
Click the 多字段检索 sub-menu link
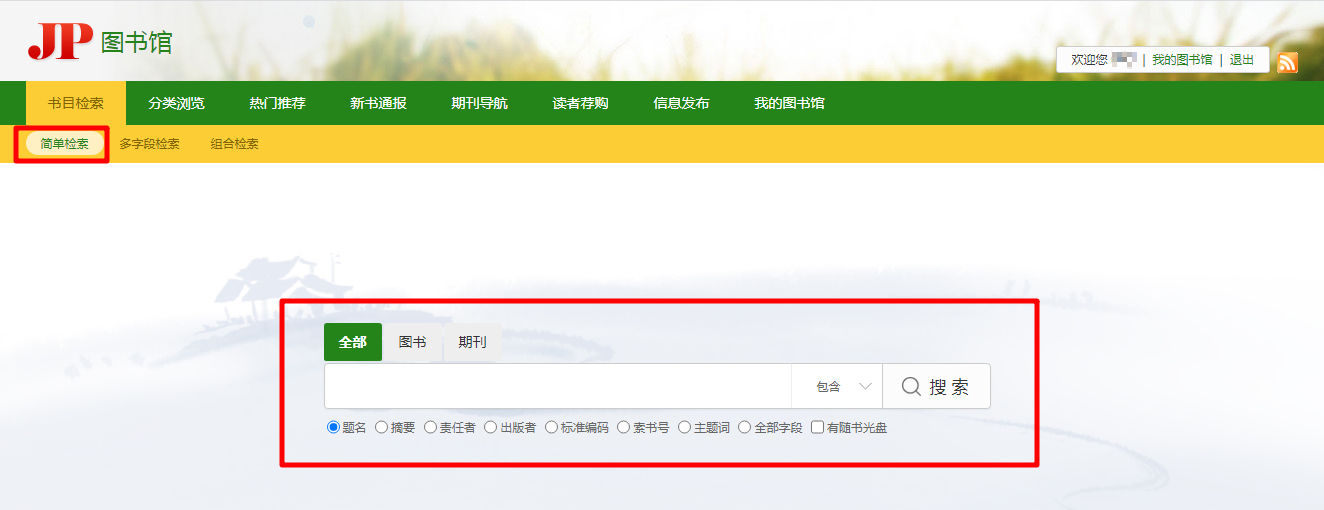pyautogui.click(x=149, y=144)
